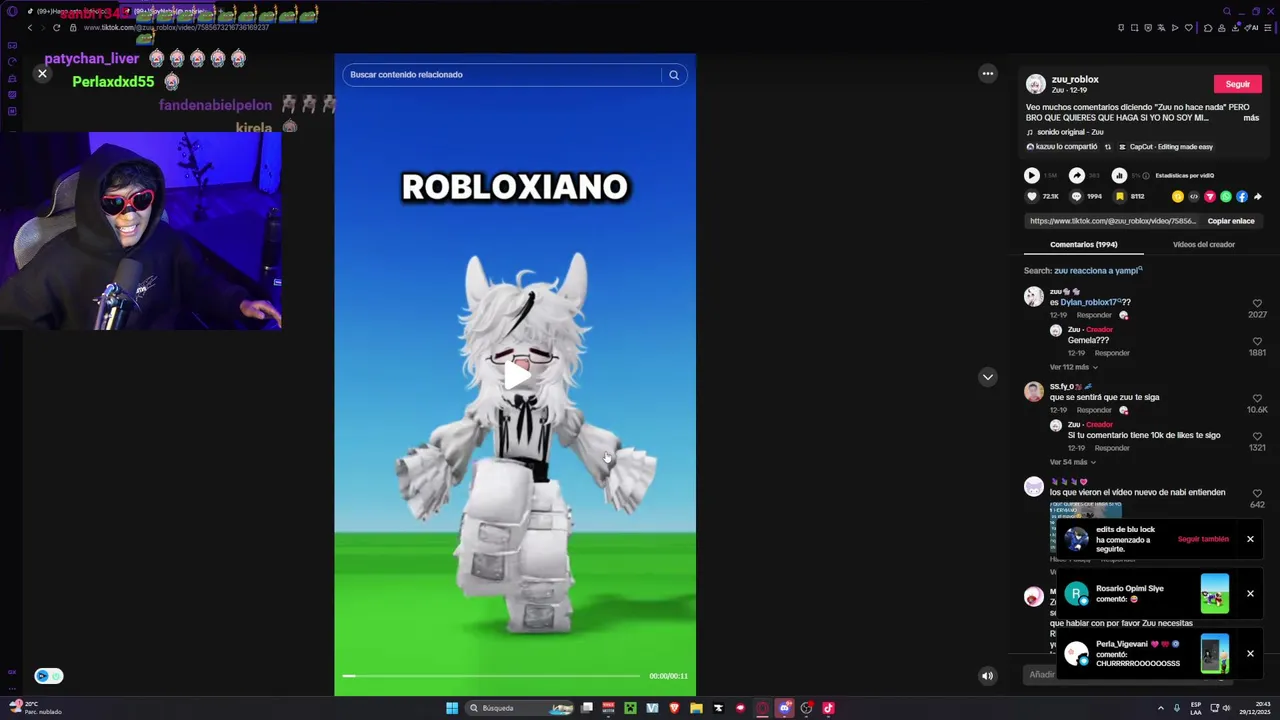The height and width of the screenshot is (720, 1280).
Task: Click the vidIQ views play icon
Action: pyautogui.click(x=1031, y=176)
